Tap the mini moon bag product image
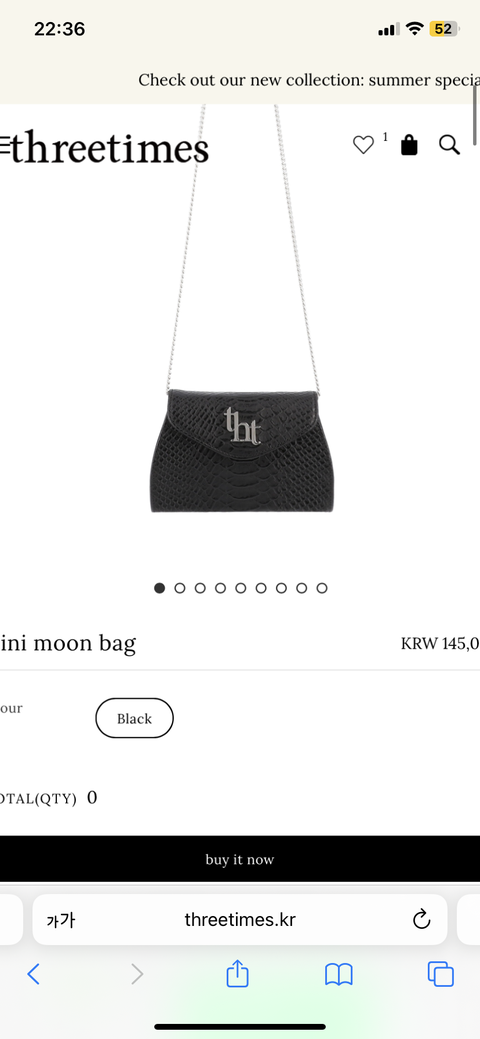This screenshot has width=480, height=1039. [241, 451]
